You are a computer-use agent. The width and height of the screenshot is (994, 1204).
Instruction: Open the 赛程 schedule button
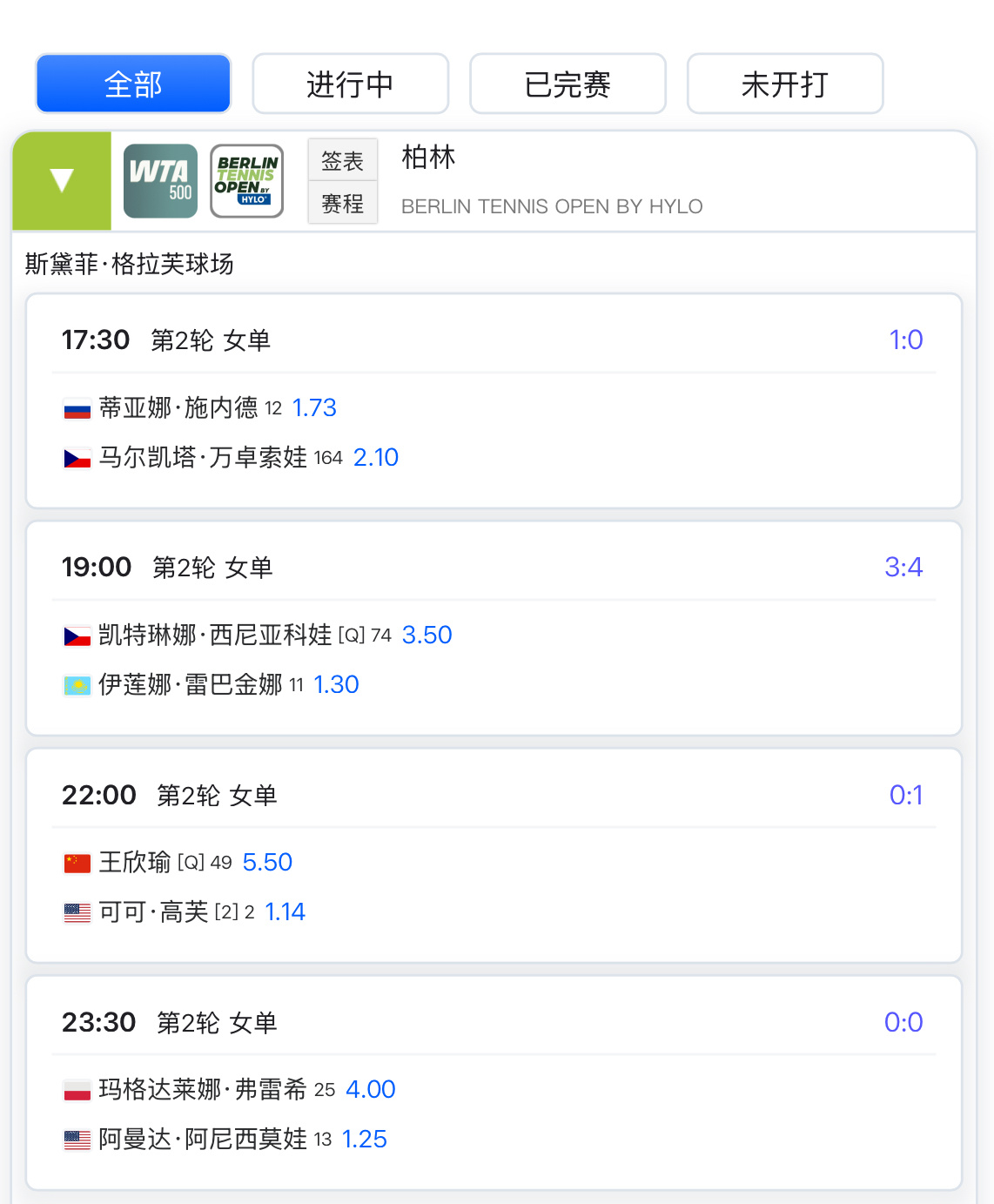click(343, 204)
